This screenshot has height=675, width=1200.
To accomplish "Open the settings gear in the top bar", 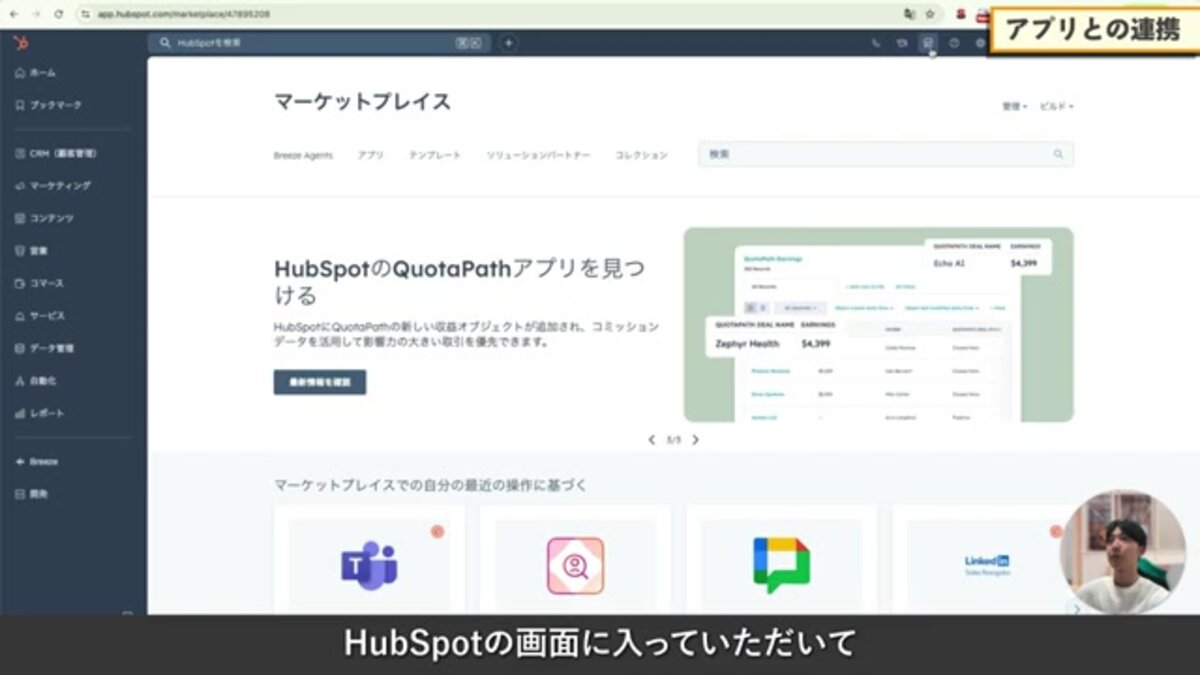I will pos(981,42).
